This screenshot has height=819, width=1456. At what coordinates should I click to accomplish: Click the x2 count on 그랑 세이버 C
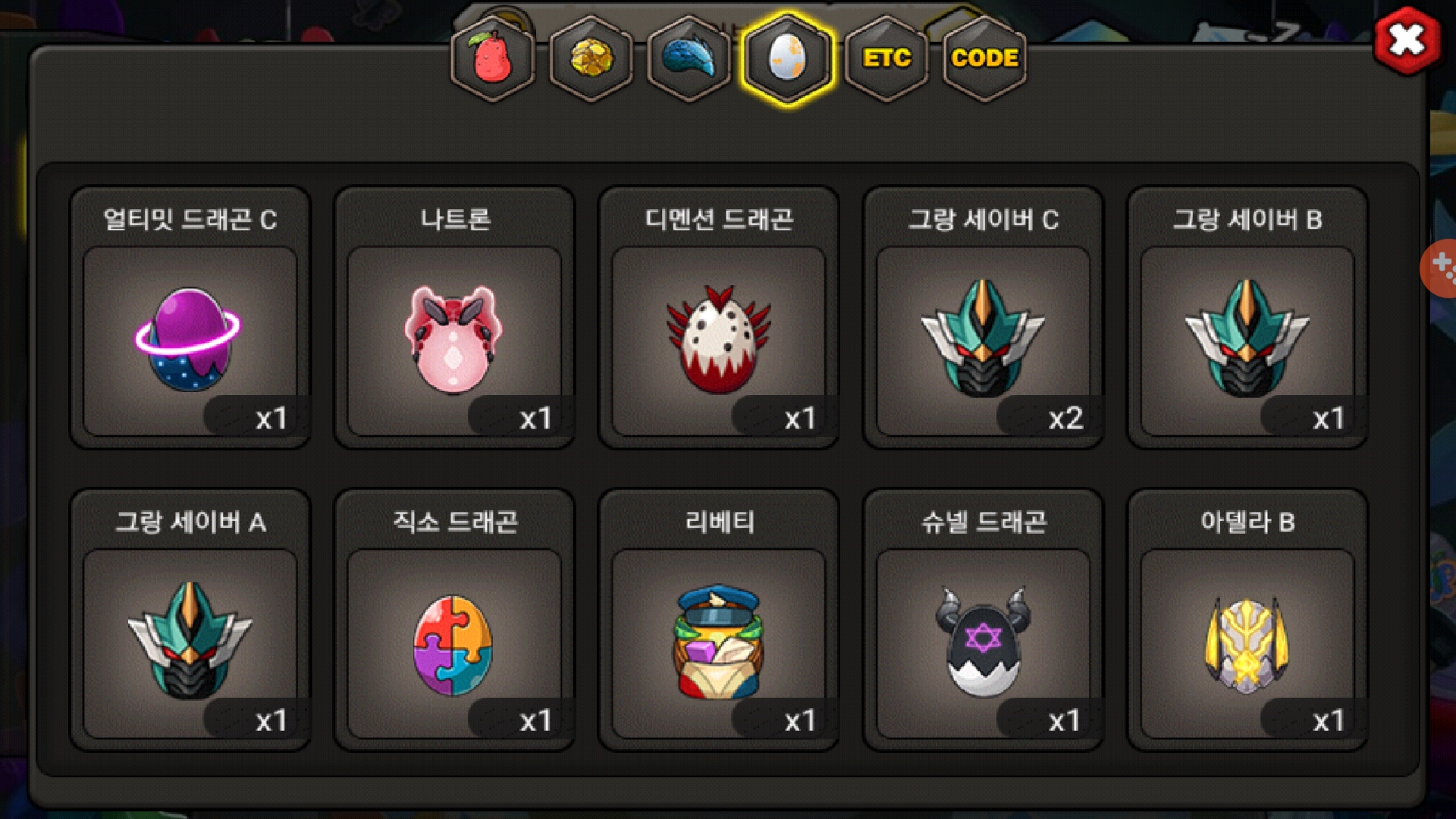point(1065,419)
